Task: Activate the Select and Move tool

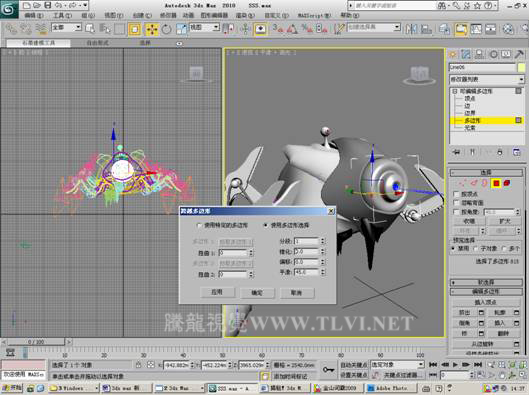Action: coord(152,29)
